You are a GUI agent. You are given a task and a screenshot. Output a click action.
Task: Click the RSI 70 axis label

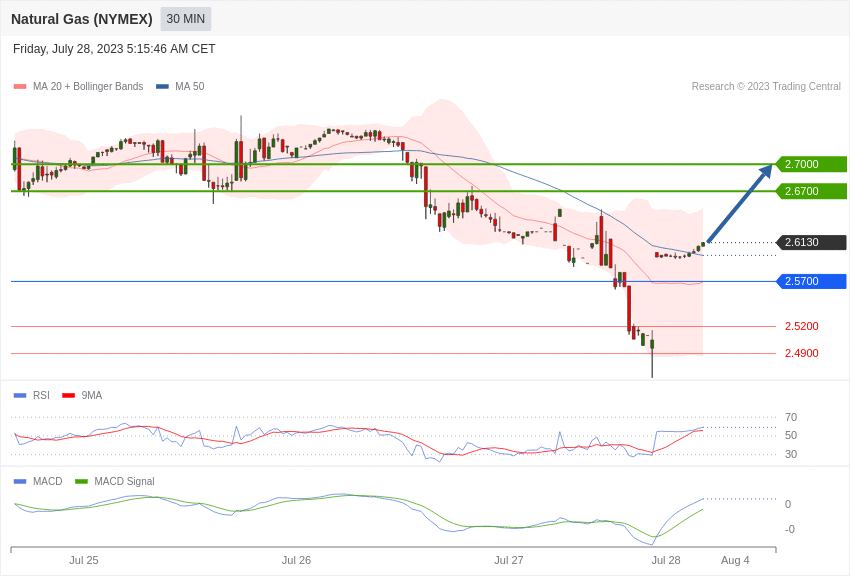791,417
